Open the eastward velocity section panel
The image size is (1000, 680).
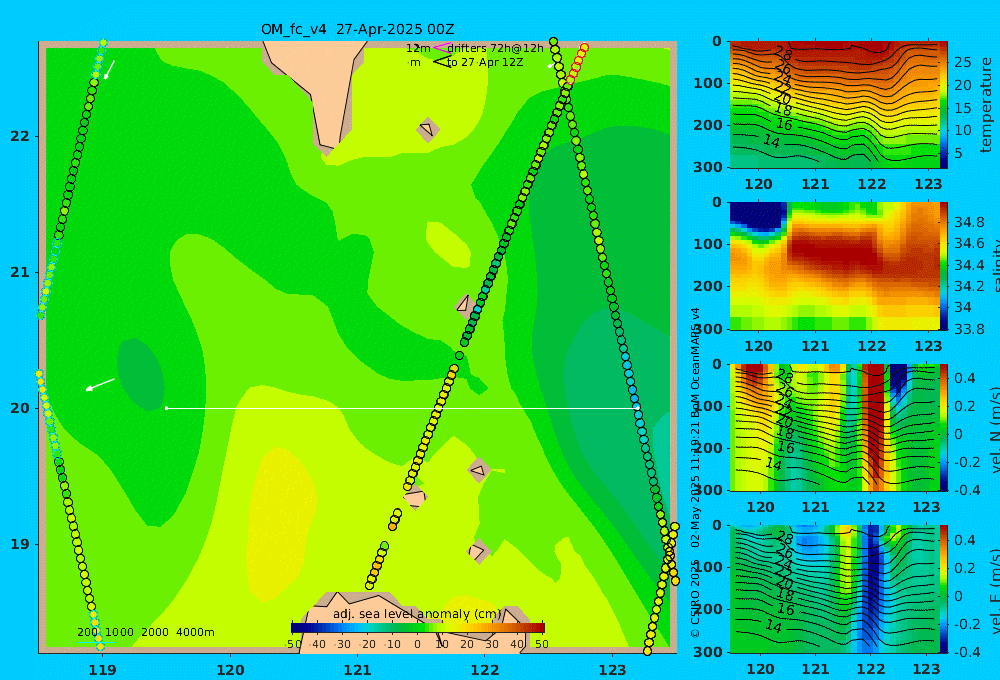coord(834,589)
